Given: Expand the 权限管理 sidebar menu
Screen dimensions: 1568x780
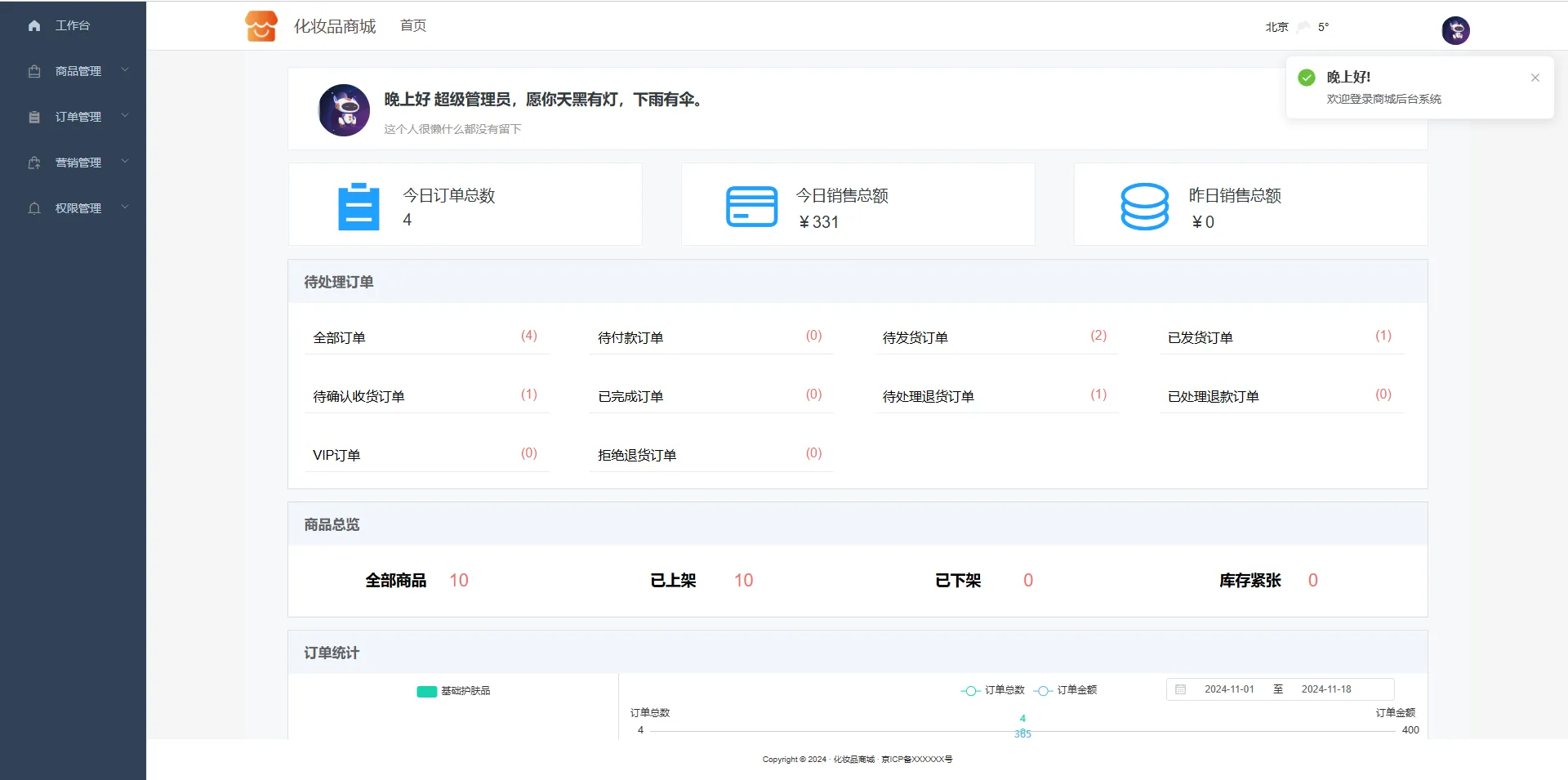Looking at the screenshot, I should pyautogui.click(x=78, y=208).
